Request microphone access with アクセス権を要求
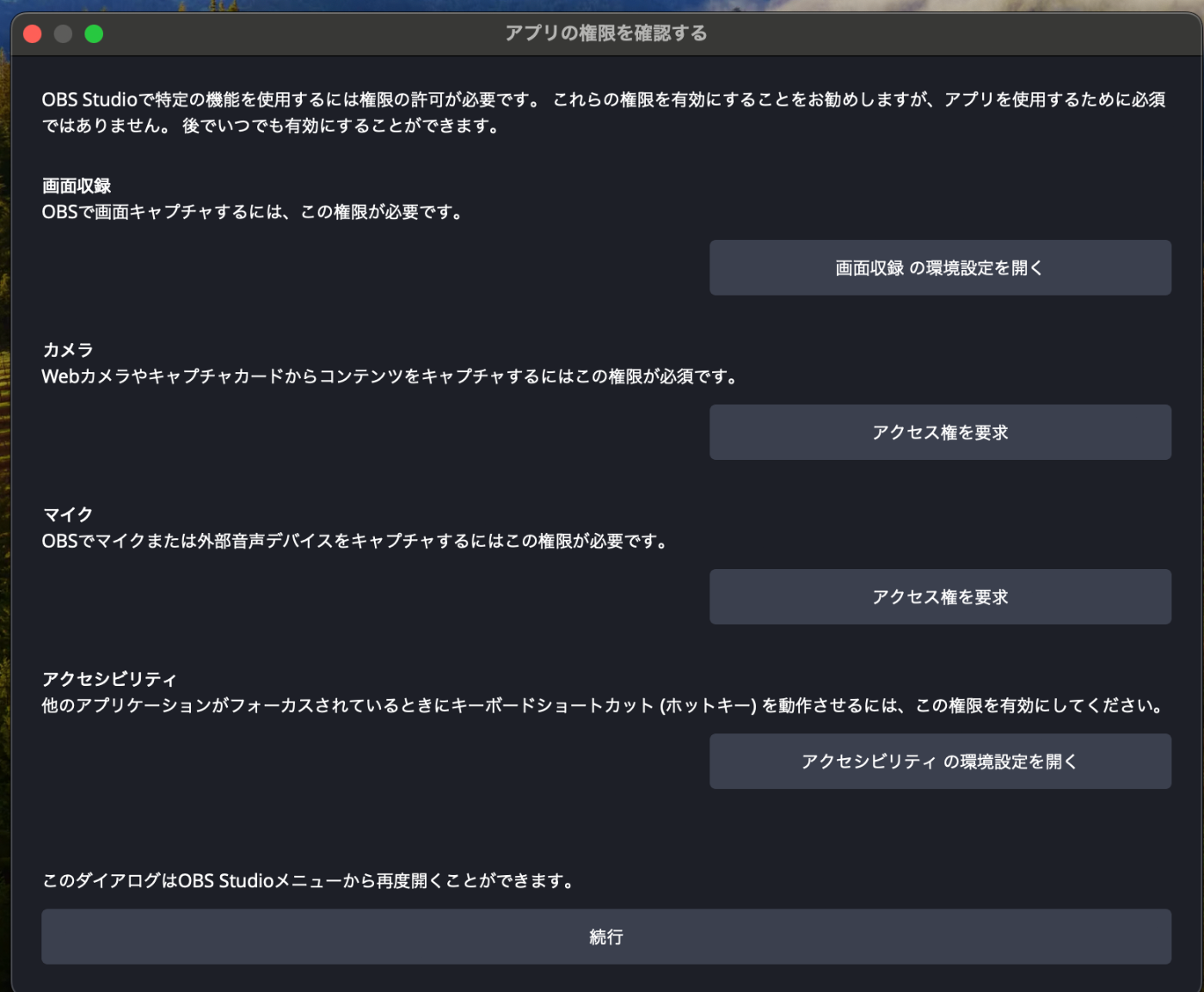 point(940,597)
